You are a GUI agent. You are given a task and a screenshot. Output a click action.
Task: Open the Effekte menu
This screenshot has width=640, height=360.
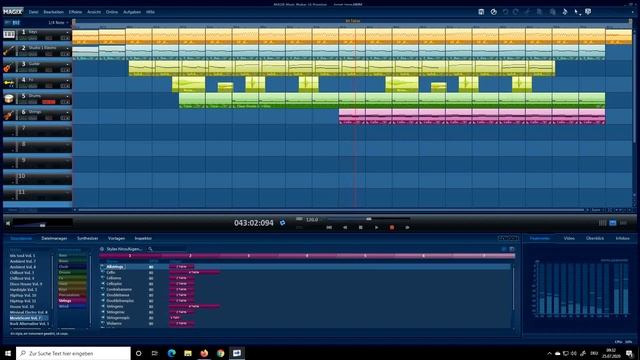click(x=75, y=12)
